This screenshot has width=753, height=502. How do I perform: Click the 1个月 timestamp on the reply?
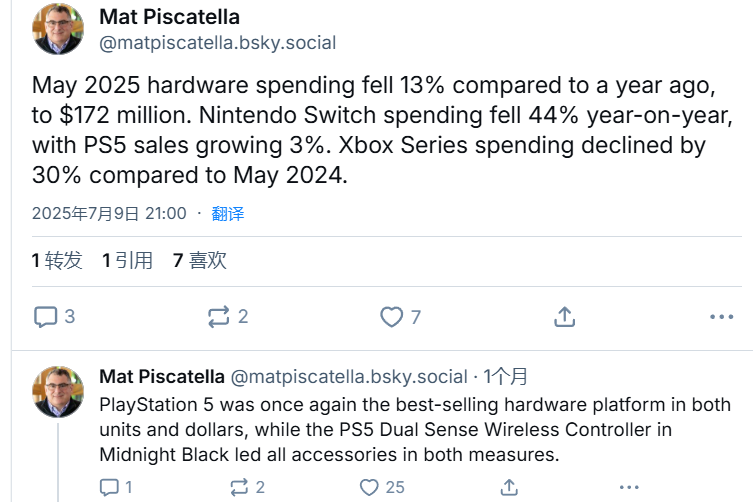point(506,377)
